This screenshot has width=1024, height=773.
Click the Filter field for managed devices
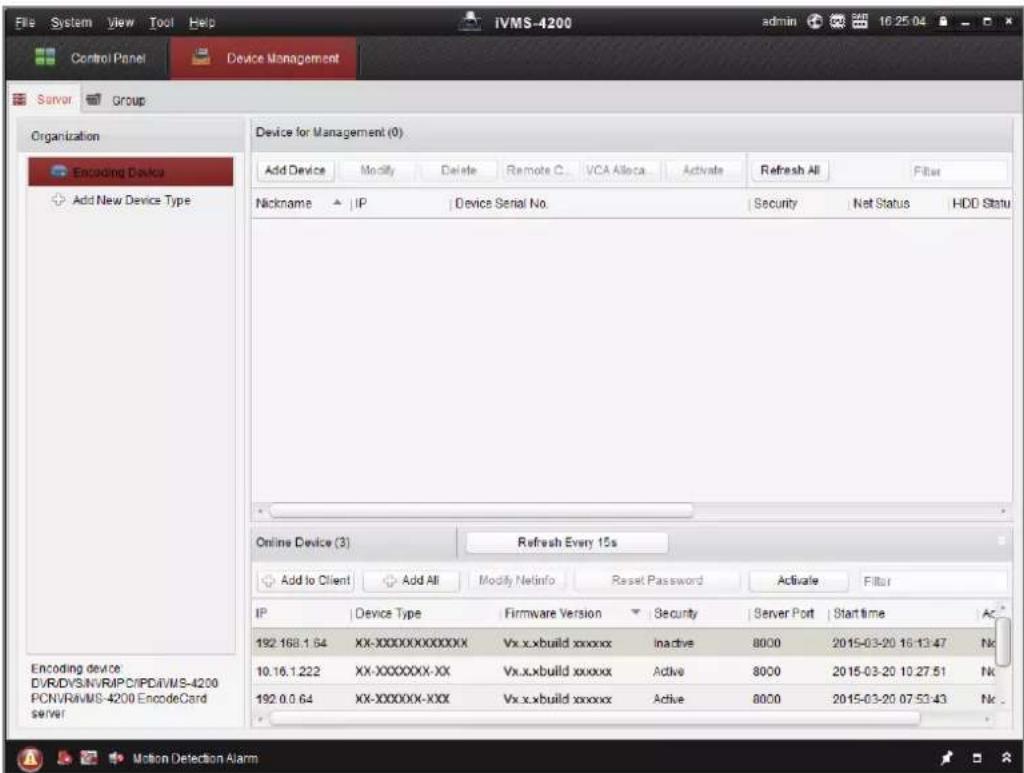(957, 172)
